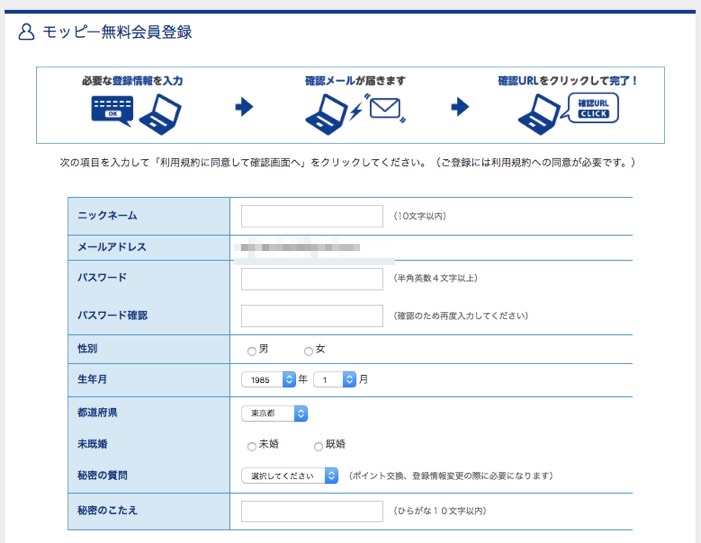
Task: Focus the 秘密のこたえ input field
Action: tap(312, 511)
